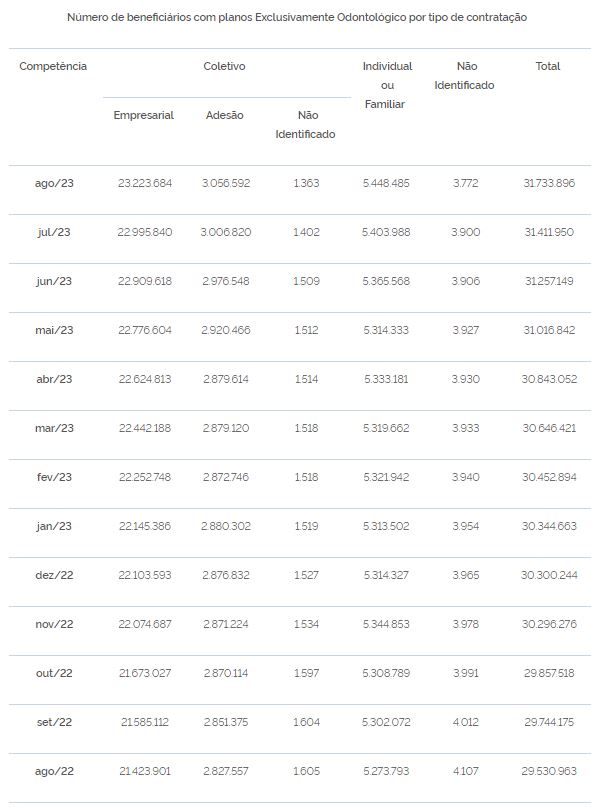Select the ago/22 Total value 29.530.963

pos(549,771)
